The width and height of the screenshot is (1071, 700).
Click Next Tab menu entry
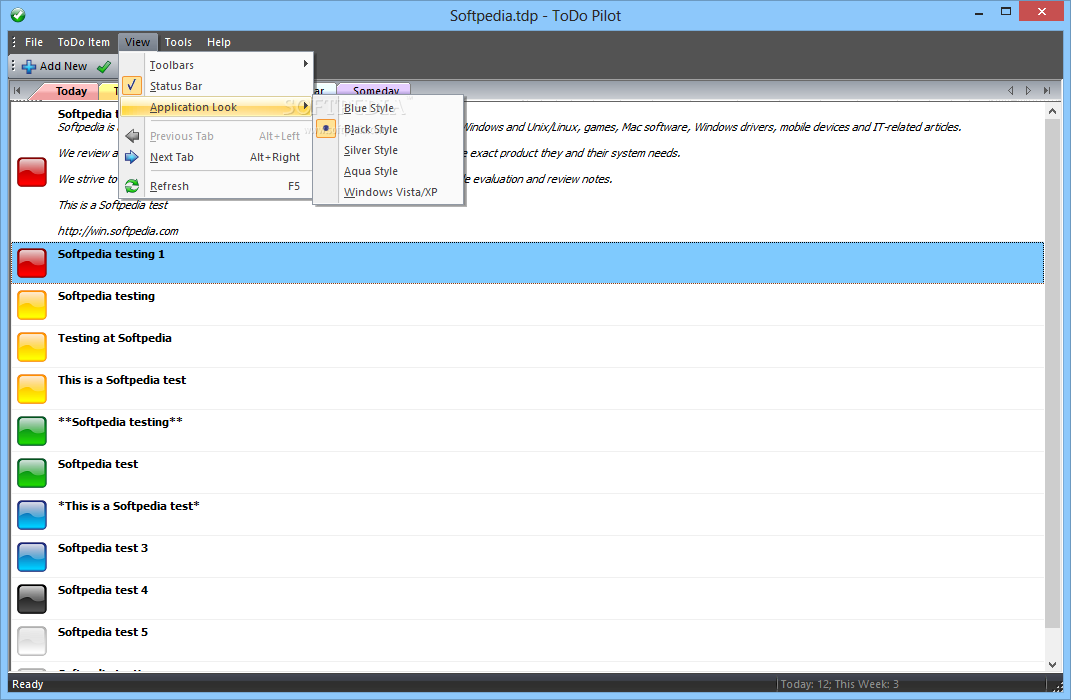[x=216, y=157]
